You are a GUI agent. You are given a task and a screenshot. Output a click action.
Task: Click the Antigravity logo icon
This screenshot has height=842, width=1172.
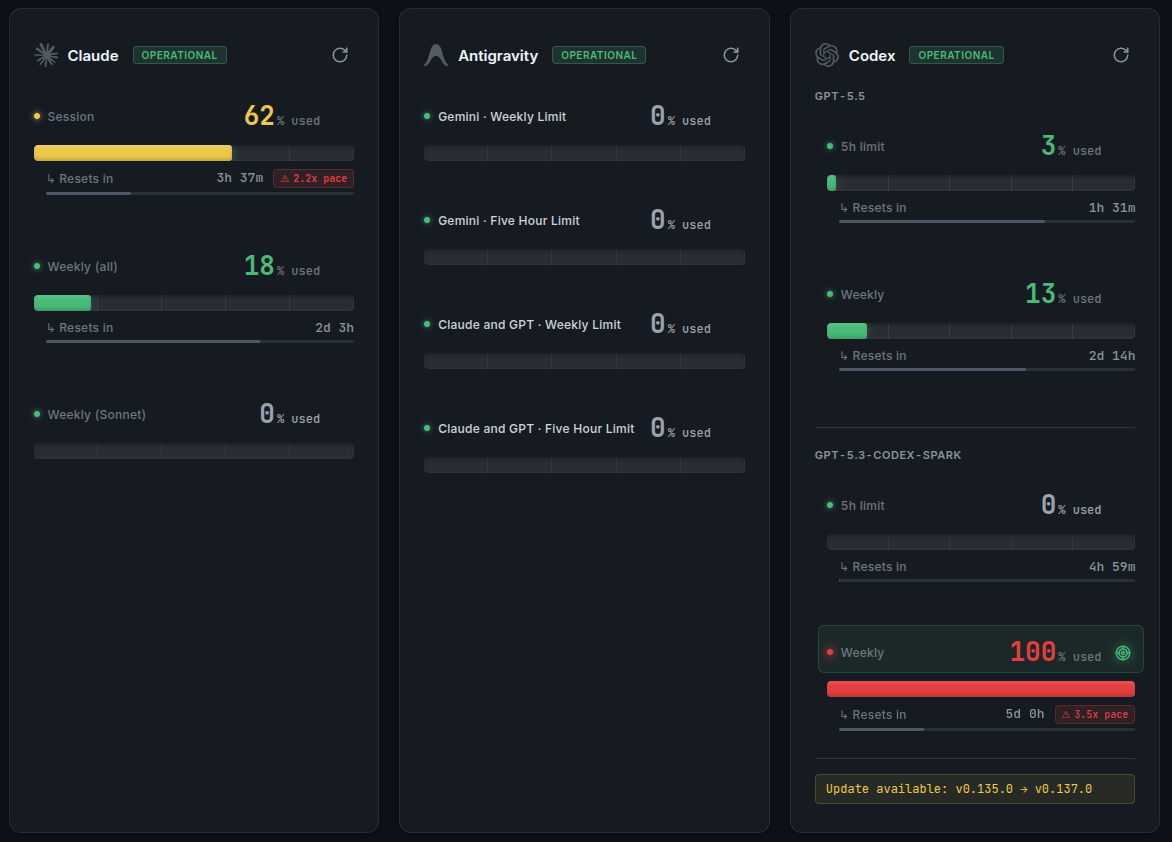coord(436,55)
